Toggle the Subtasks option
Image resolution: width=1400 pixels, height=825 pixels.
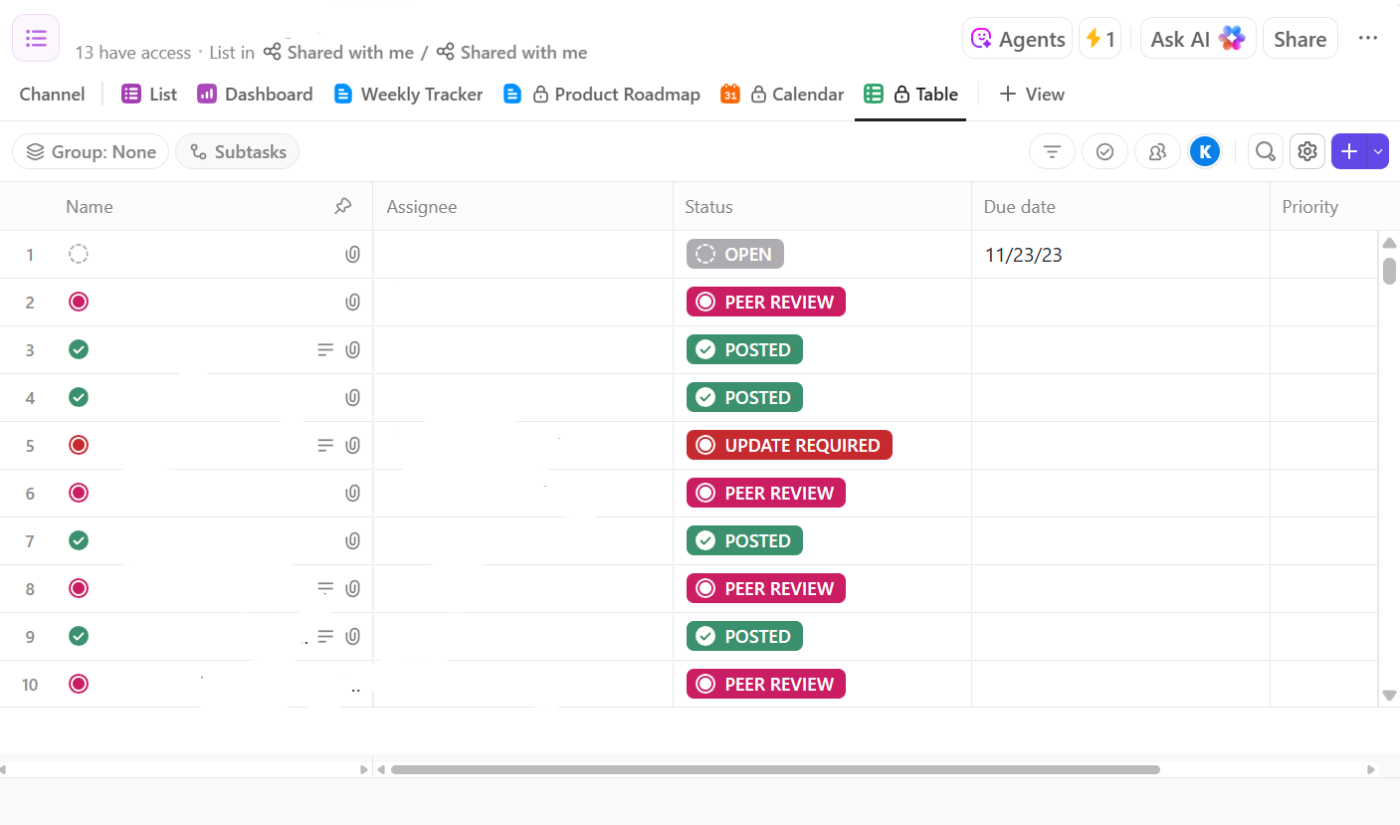click(237, 152)
